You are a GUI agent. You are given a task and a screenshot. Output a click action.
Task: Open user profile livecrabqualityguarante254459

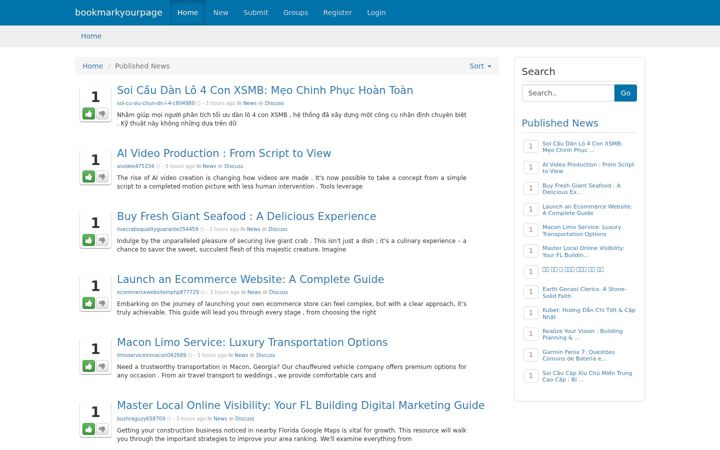coord(158,229)
